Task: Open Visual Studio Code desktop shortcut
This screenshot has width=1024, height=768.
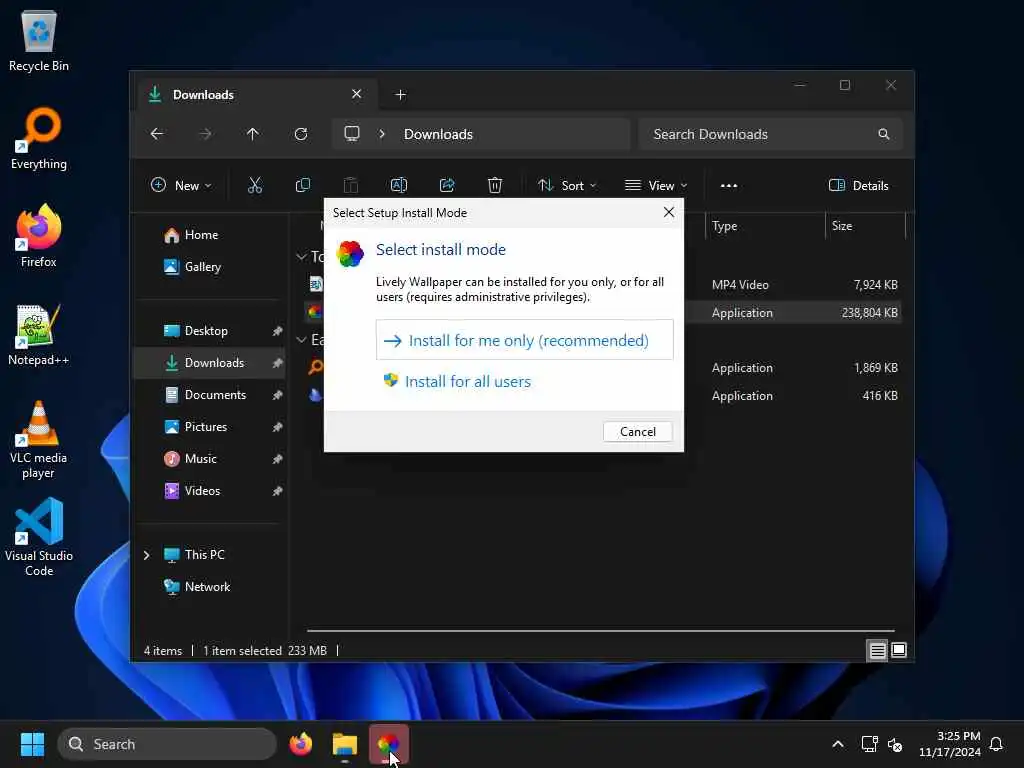Action: pyautogui.click(x=39, y=537)
